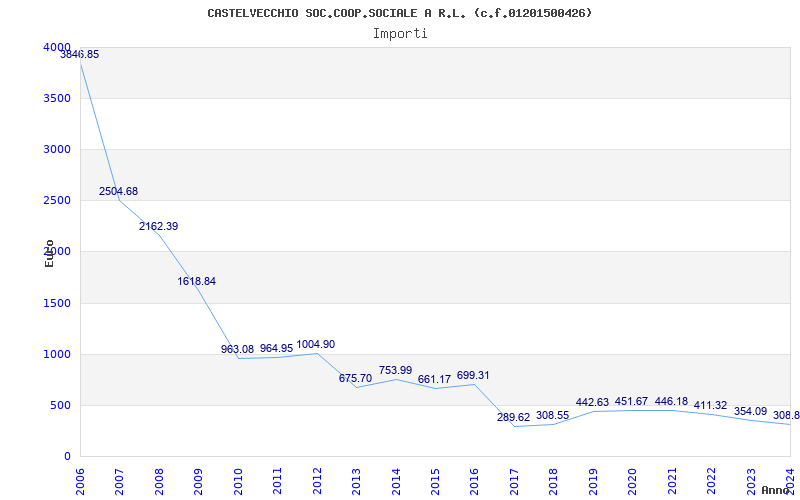The image size is (800, 500).
Task: Select the 451.67 data label
Action: 631,401
